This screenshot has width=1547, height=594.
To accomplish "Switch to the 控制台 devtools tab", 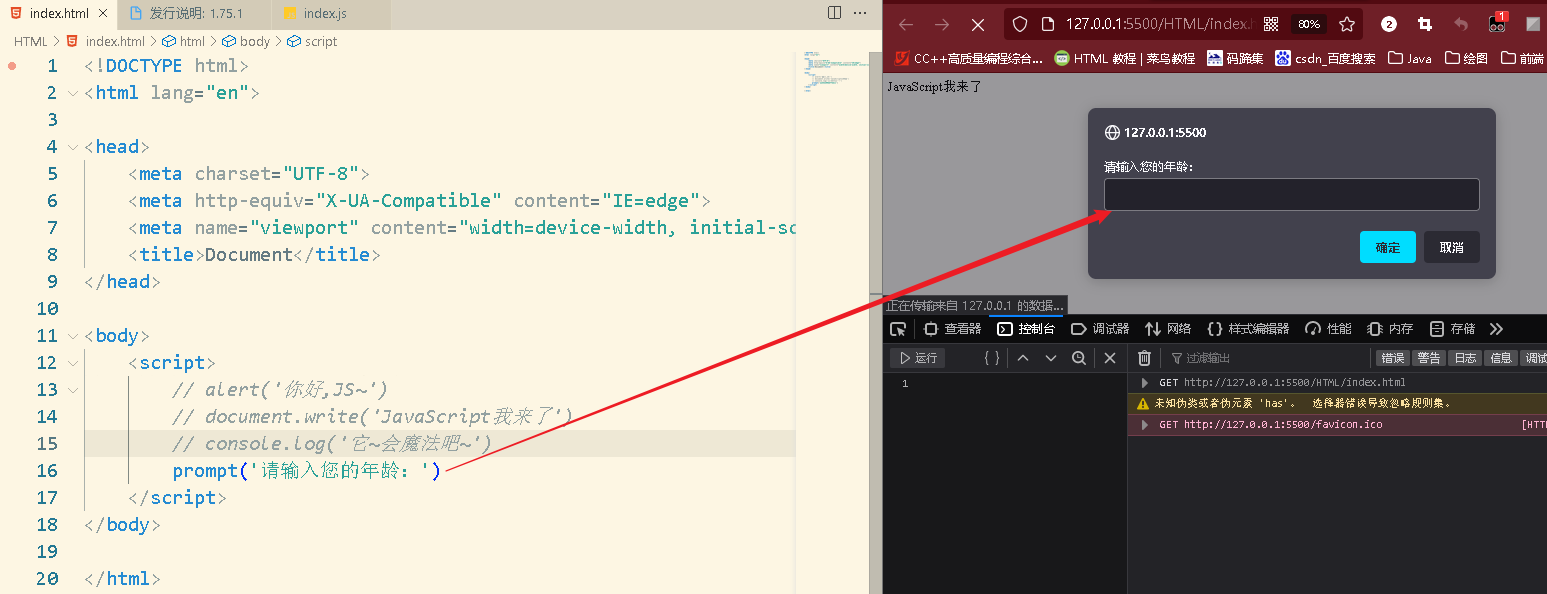I will [x=1026, y=329].
